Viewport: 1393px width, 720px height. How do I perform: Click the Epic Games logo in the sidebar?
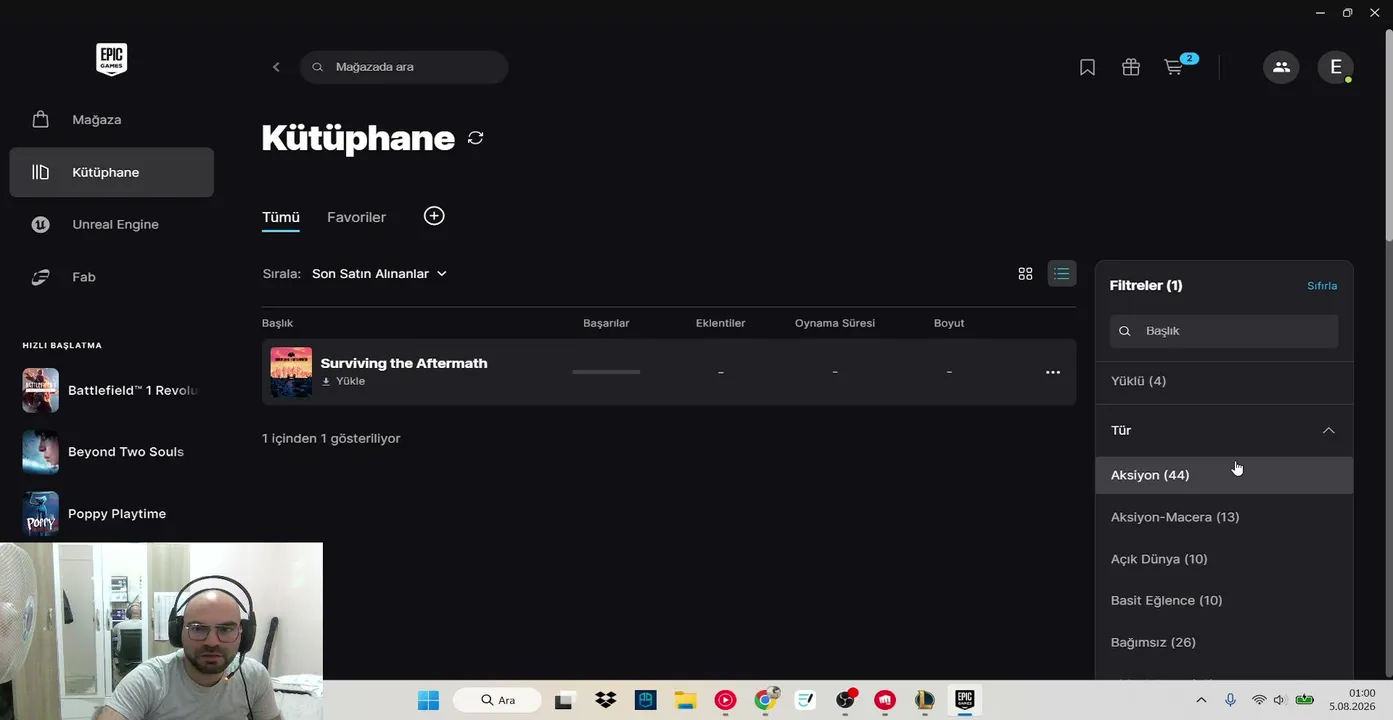111,60
